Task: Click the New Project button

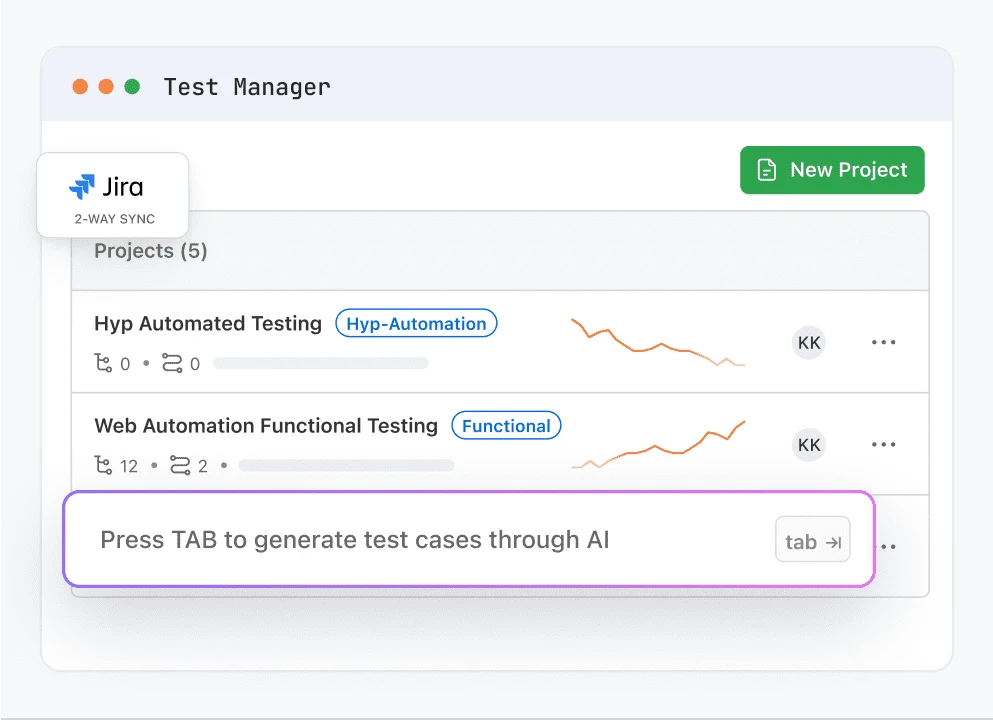Action: 832,169
